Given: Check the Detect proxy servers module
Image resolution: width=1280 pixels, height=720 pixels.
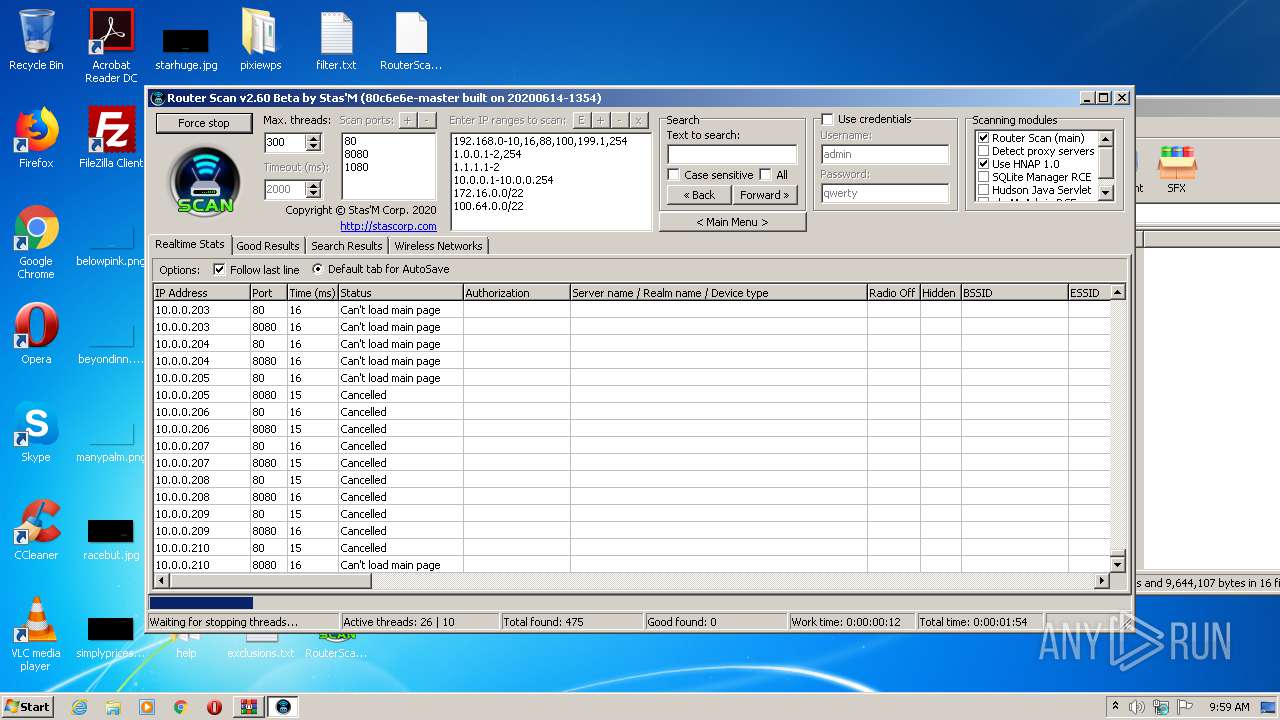Looking at the screenshot, I should click(x=984, y=151).
